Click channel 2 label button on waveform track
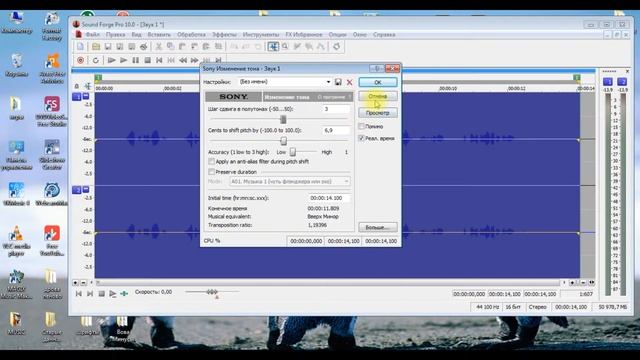This screenshot has height=360, width=640. 77,190
